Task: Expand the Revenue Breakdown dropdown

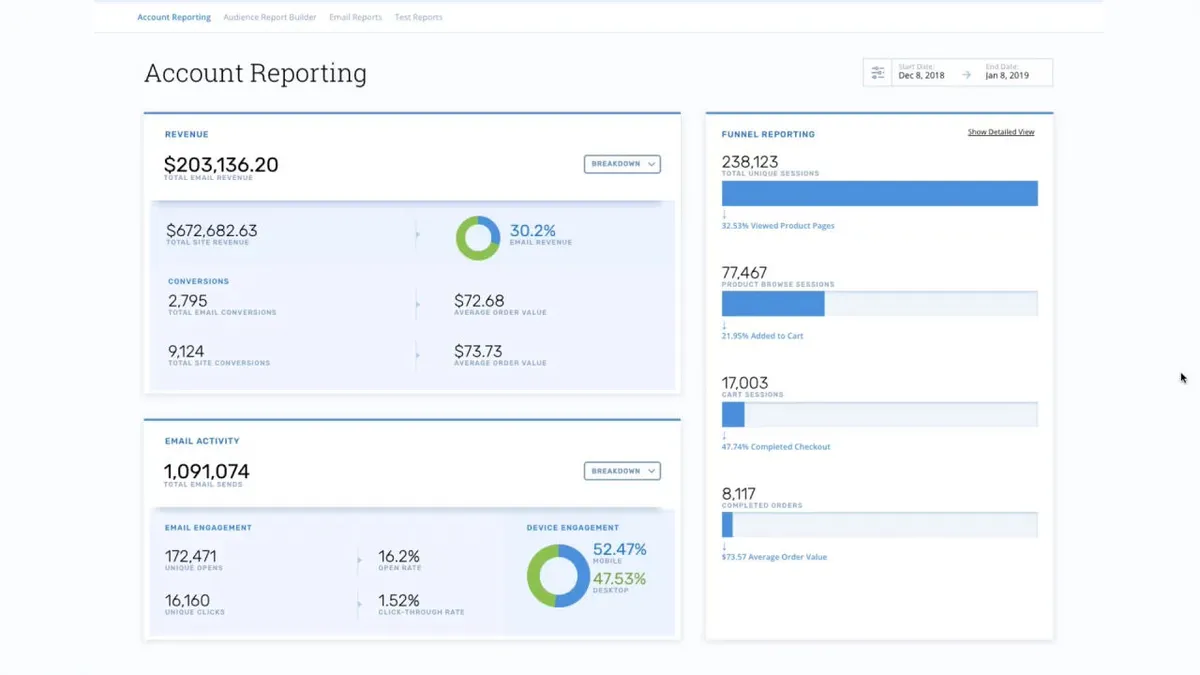Action: click(622, 164)
